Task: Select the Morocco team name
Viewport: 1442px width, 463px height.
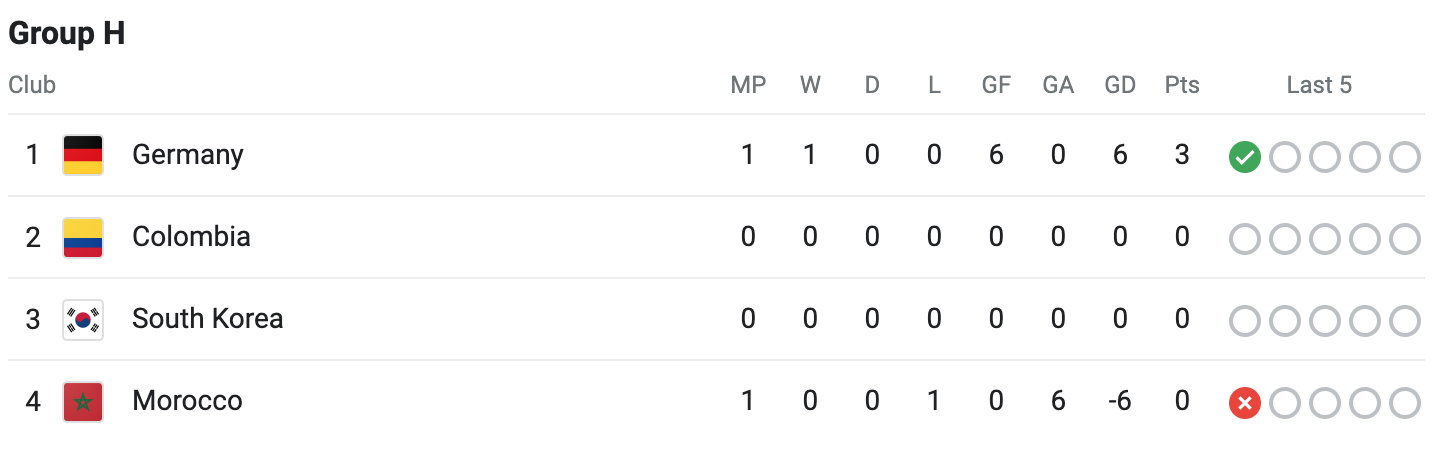Action: click(187, 401)
